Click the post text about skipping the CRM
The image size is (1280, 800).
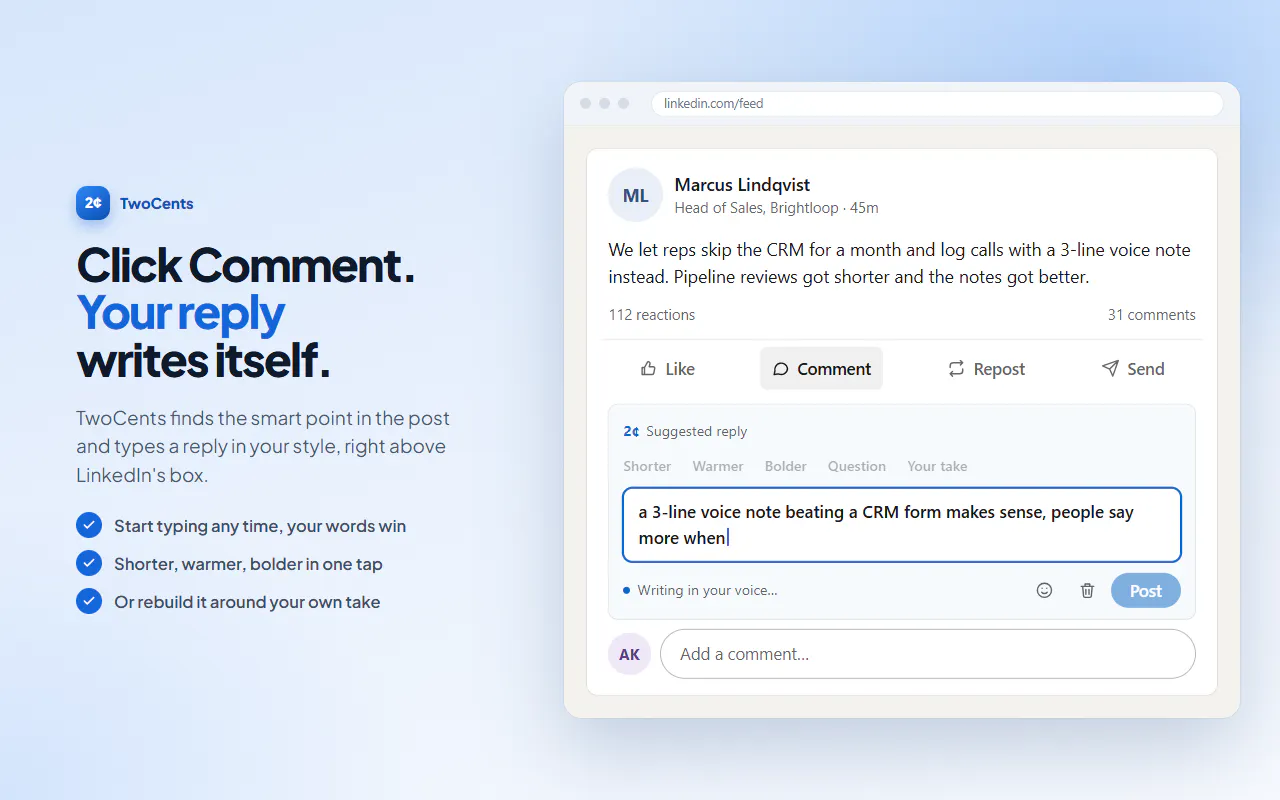tap(900, 263)
